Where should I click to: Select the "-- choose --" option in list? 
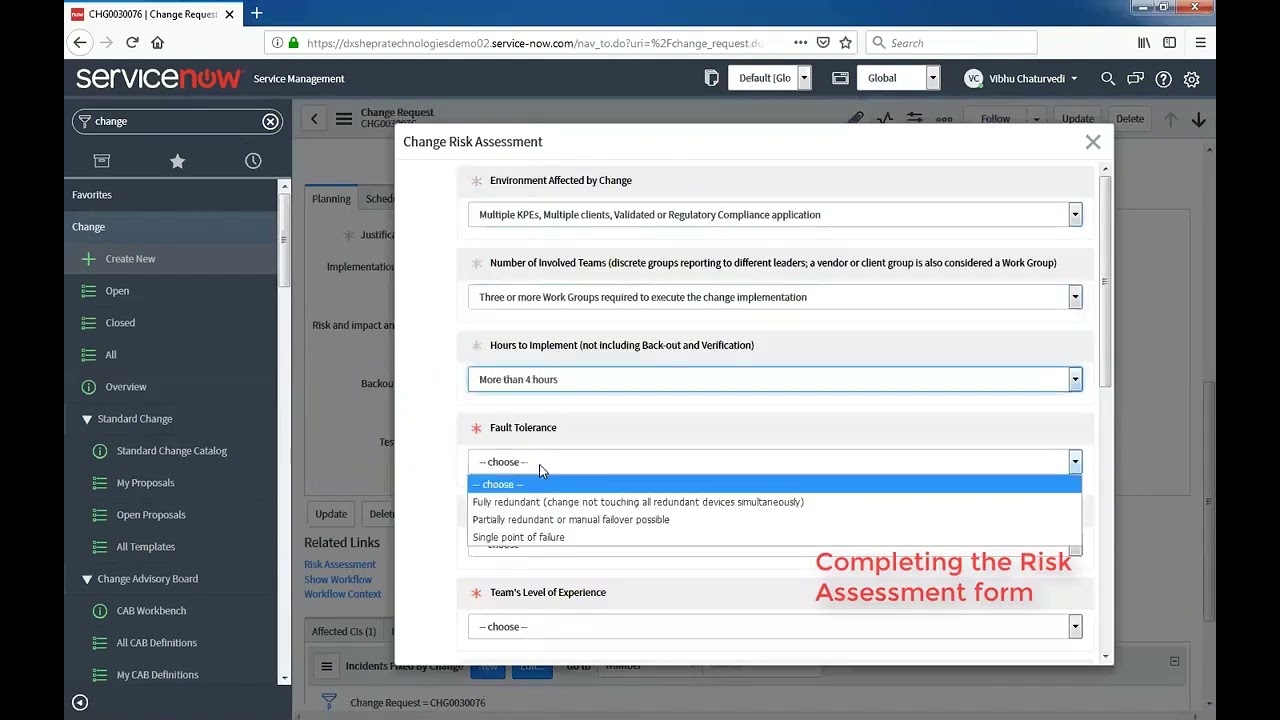pyautogui.click(x=775, y=484)
